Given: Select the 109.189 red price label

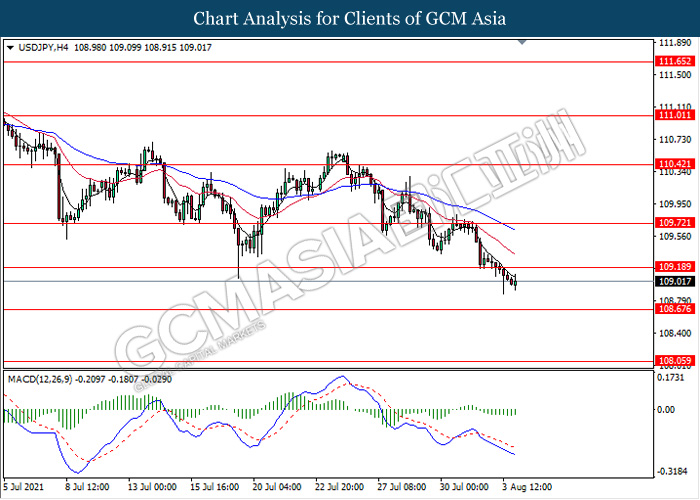Looking at the screenshot, I should click(675, 267).
